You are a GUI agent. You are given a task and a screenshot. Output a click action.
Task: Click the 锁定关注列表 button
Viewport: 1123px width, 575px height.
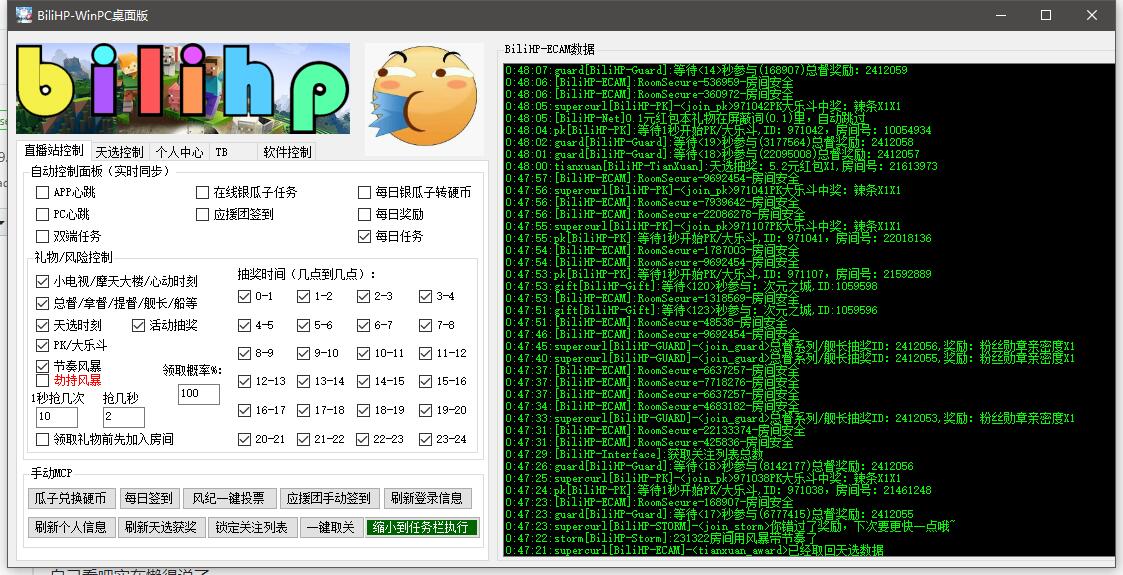(x=251, y=527)
